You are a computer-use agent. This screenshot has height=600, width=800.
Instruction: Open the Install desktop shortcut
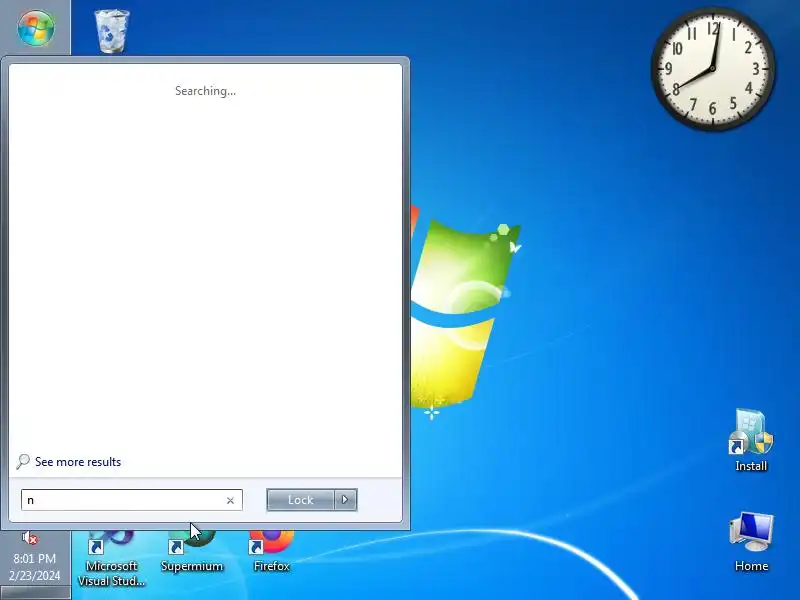coord(751,440)
